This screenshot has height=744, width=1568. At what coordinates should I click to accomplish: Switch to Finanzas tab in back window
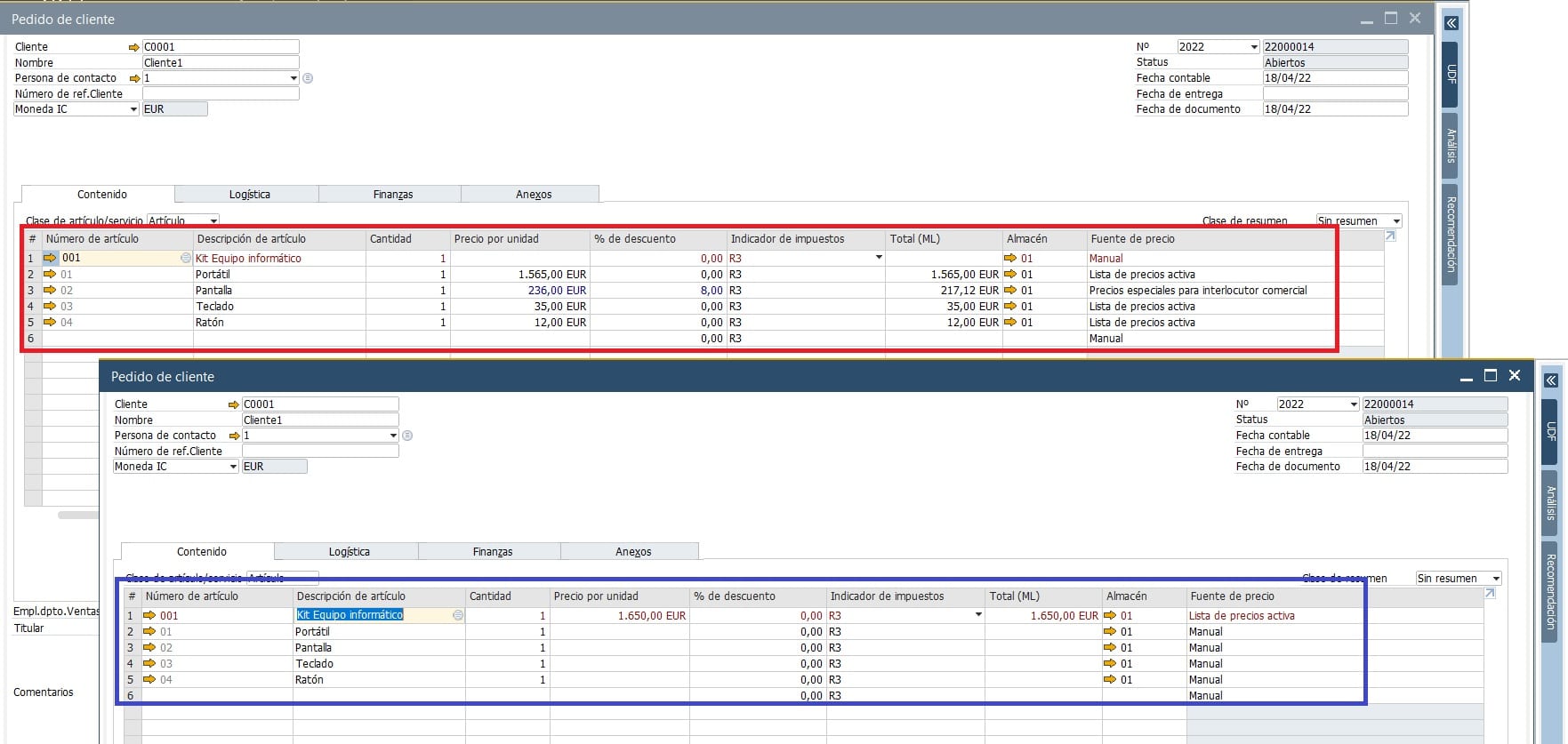(392, 194)
